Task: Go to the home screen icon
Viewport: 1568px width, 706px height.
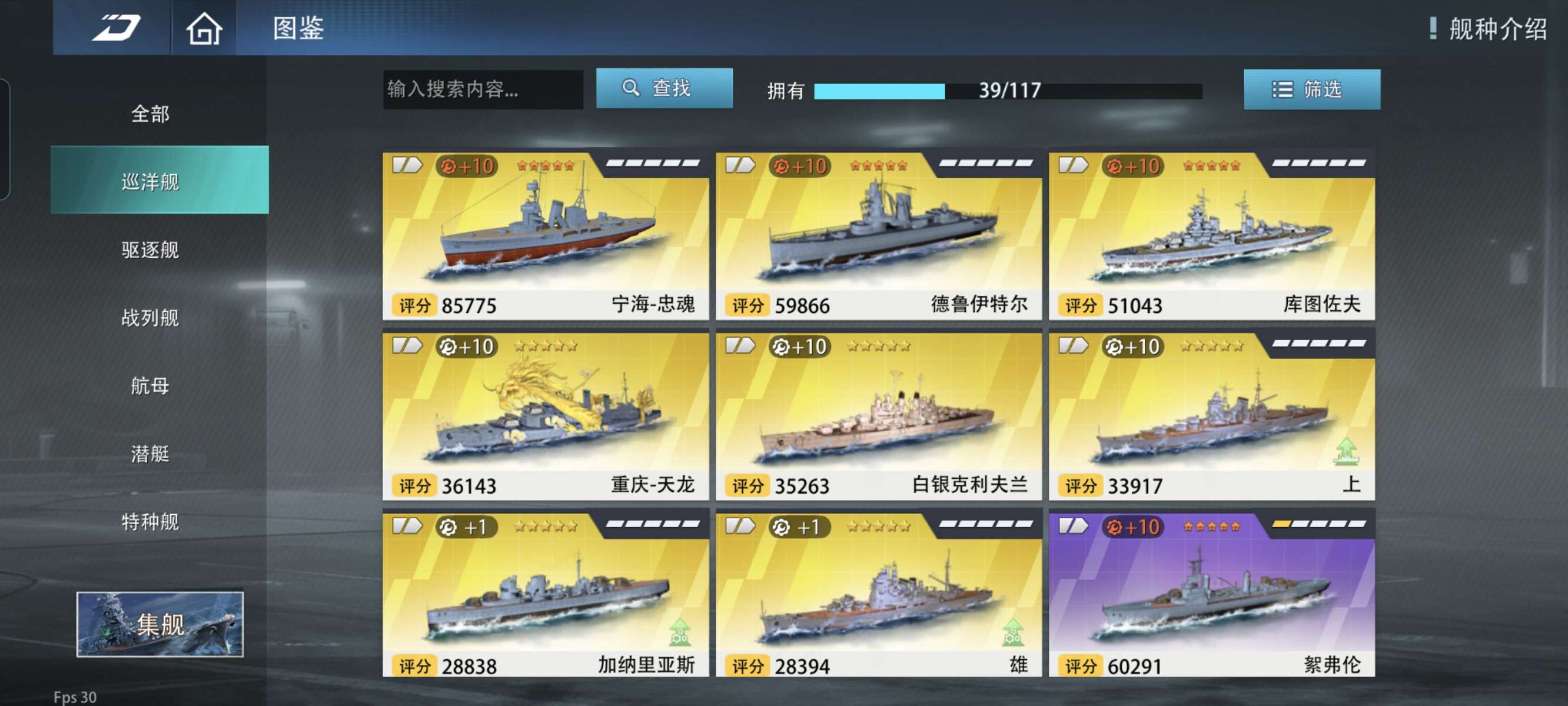Action: click(204, 29)
